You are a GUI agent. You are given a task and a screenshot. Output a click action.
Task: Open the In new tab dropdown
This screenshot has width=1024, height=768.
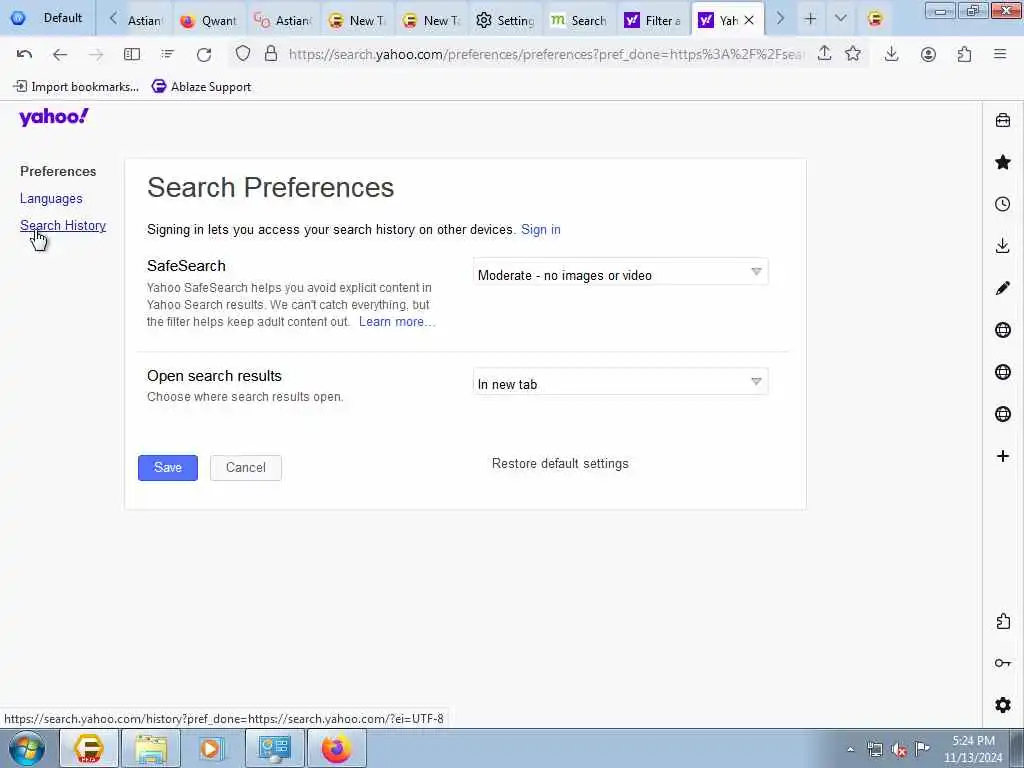point(620,382)
